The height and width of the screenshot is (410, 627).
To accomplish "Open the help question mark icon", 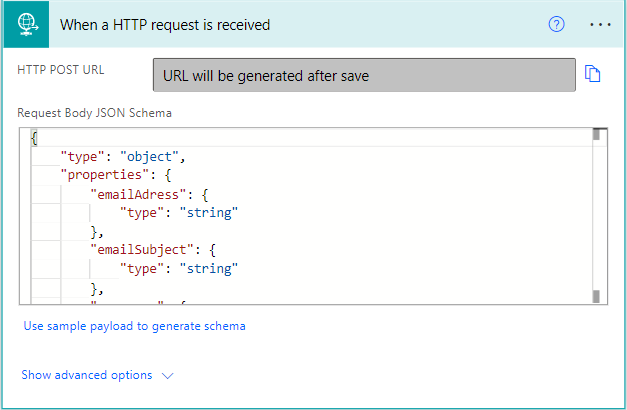I will pos(557,24).
